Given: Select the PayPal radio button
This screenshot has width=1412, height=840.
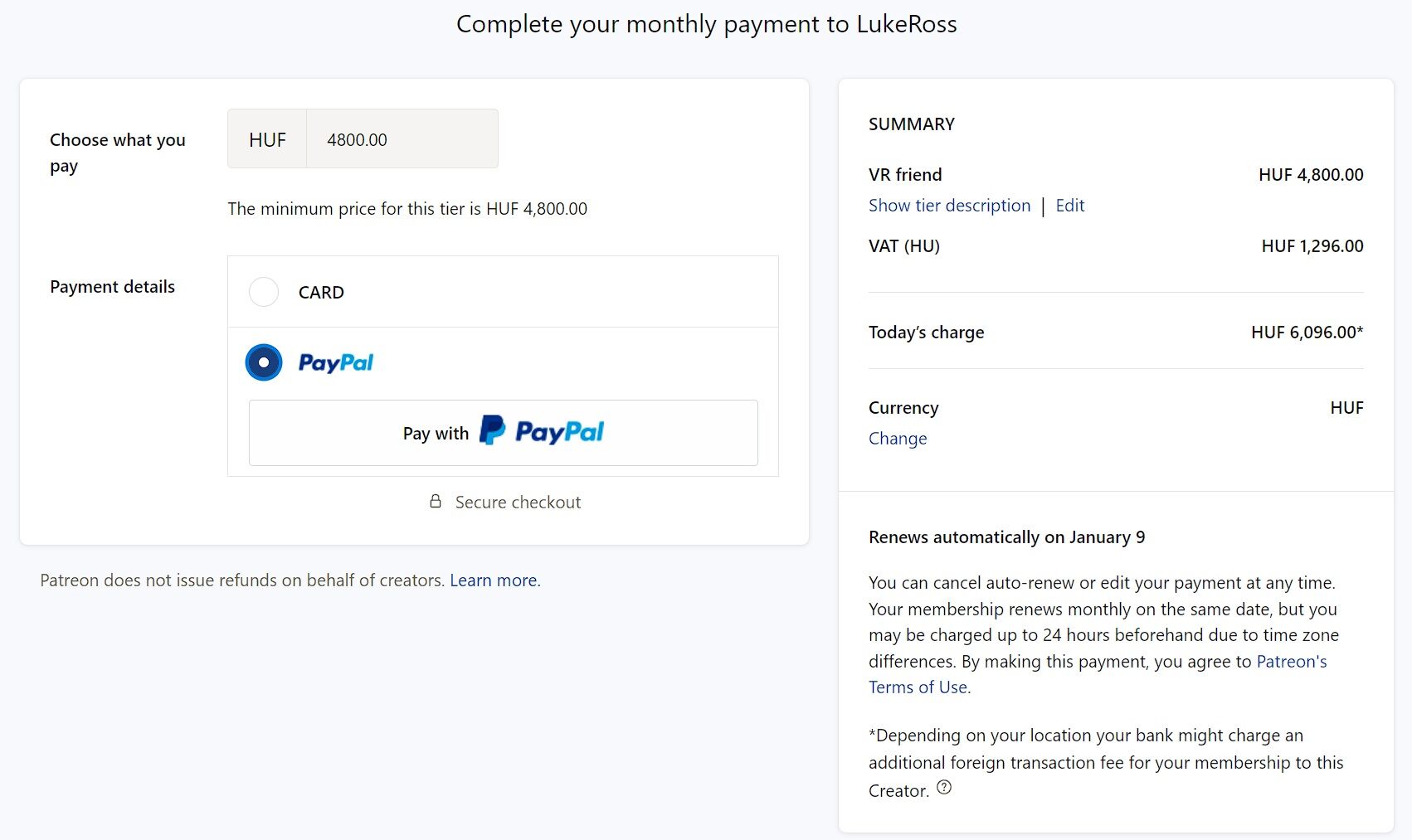Looking at the screenshot, I should point(264,362).
